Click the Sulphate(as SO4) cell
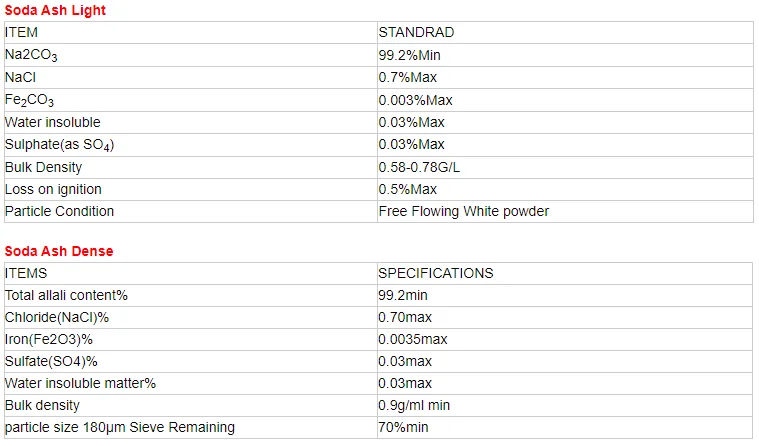The height and width of the screenshot is (446, 759). pyautogui.click(x=60, y=145)
